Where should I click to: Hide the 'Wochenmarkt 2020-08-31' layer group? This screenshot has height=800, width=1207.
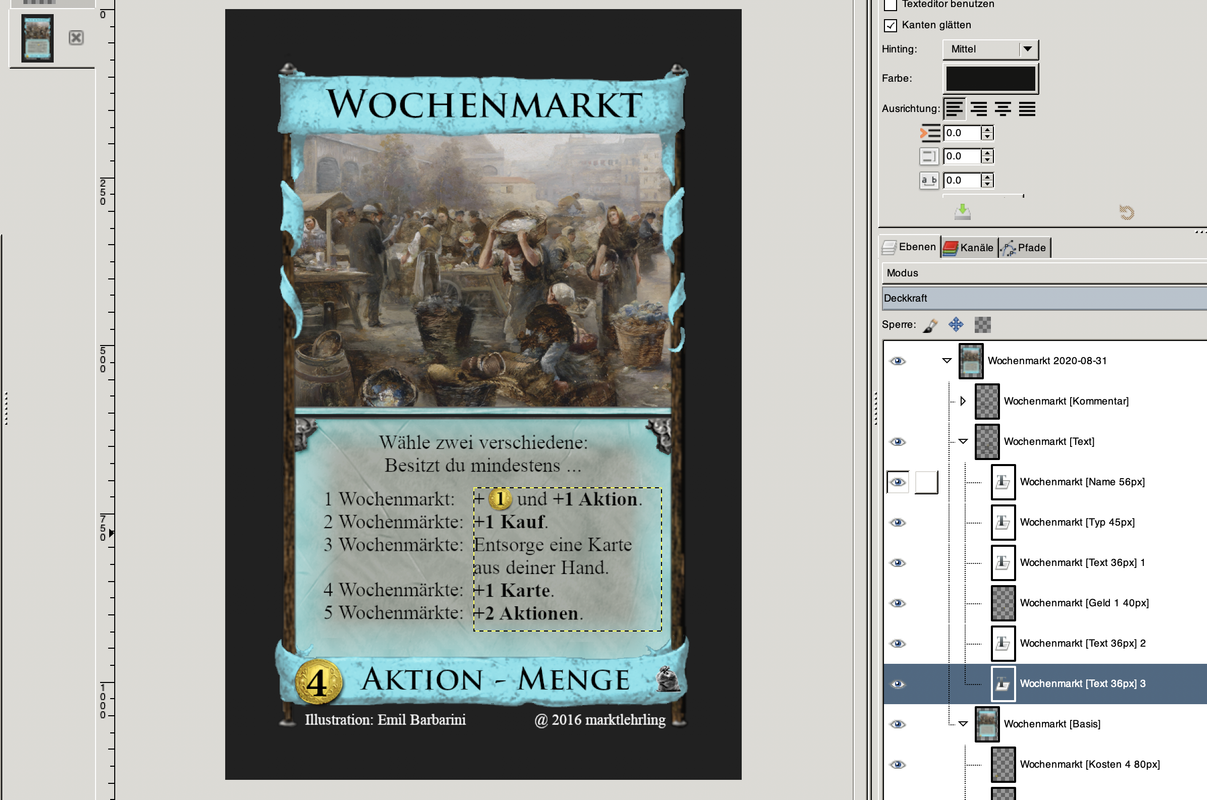coord(898,361)
